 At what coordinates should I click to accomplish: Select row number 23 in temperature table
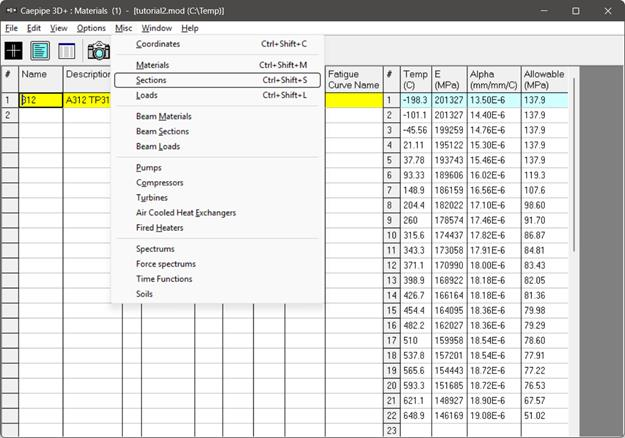392,430
